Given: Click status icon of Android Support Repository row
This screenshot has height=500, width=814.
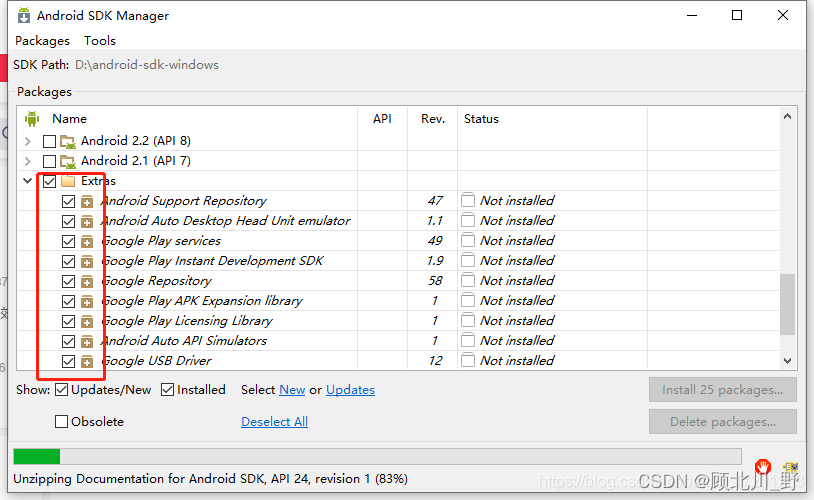Looking at the screenshot, I should tap(468, 200).
